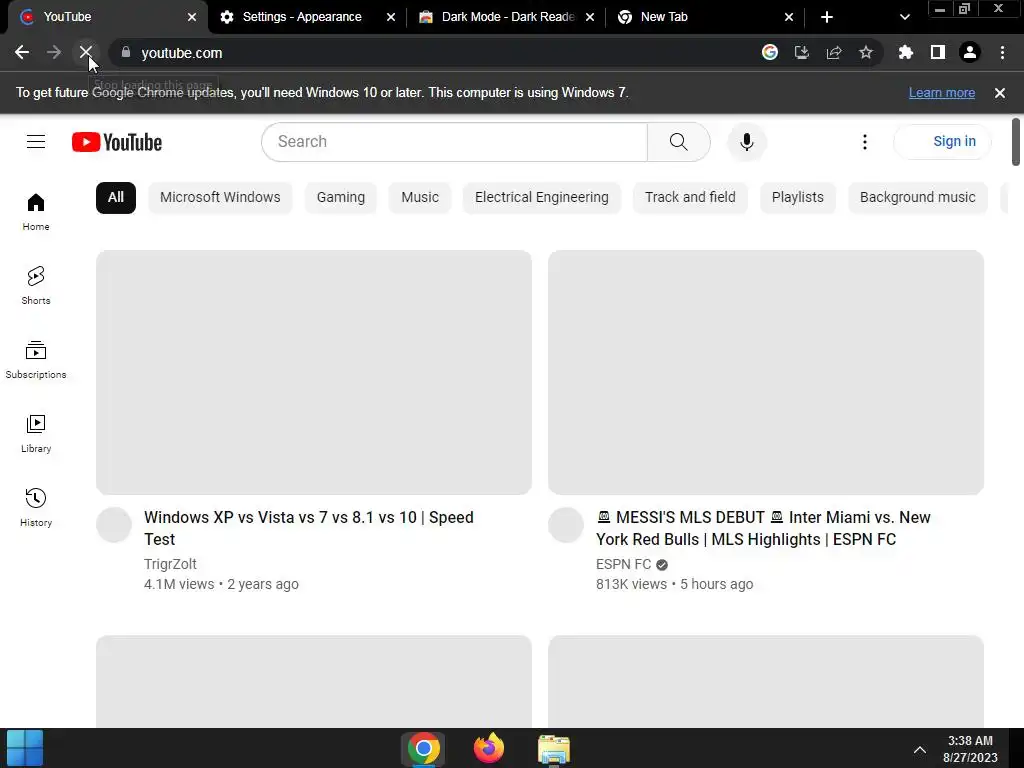Image resolution: width=1024 pixels, height=768 pixels.
Task: Visit the TrigrZolt channel
Action: pyautogui.click(x=170, y=564)
